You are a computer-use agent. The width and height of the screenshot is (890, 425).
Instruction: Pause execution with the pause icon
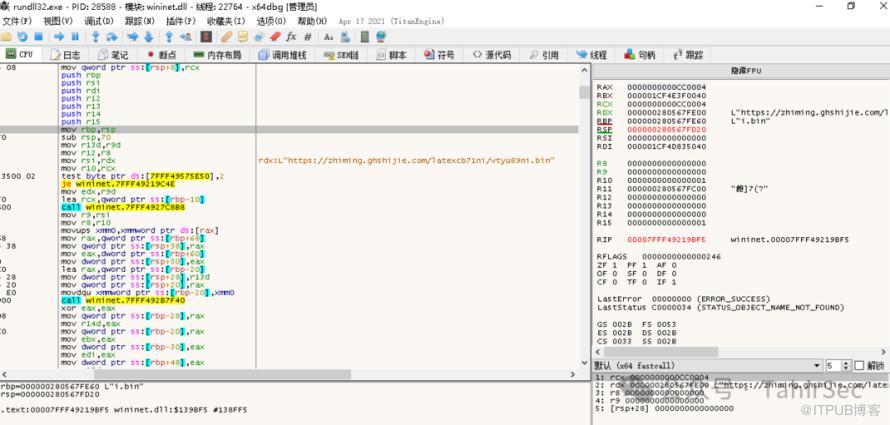tap(75, 37)
